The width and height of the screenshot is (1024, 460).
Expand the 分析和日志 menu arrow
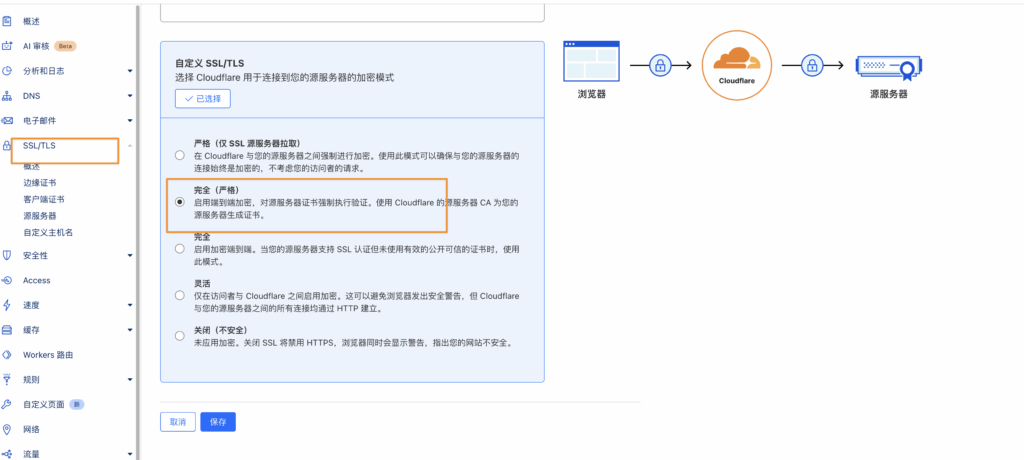coord(130,71)
